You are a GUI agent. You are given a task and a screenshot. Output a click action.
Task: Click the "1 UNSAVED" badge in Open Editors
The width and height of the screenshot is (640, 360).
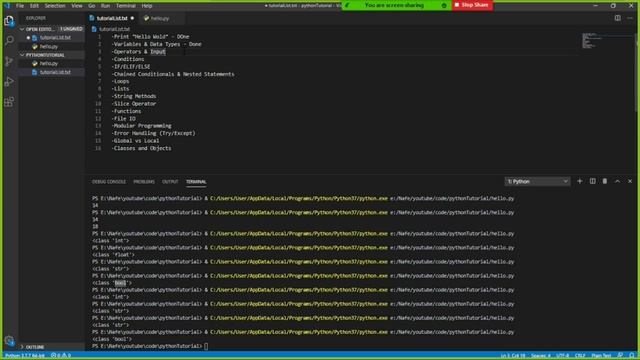point(71,29)
